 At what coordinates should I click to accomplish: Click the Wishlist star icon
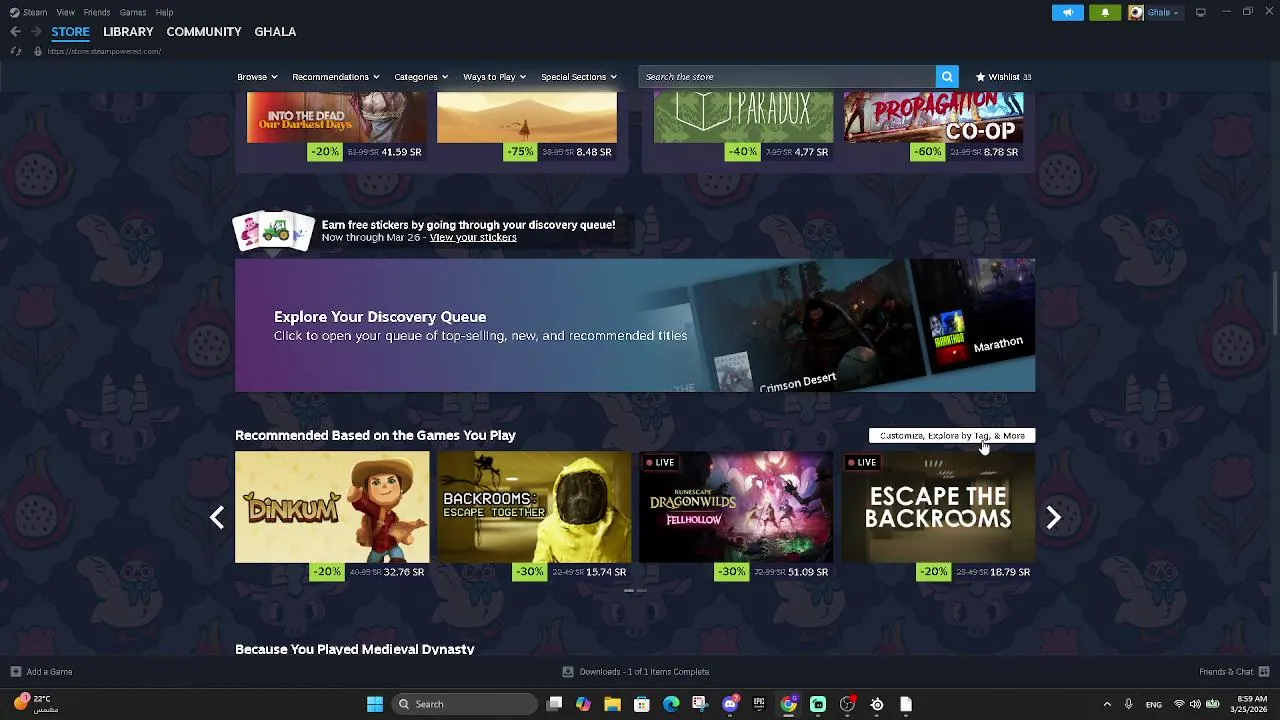[x=980, y=77]
